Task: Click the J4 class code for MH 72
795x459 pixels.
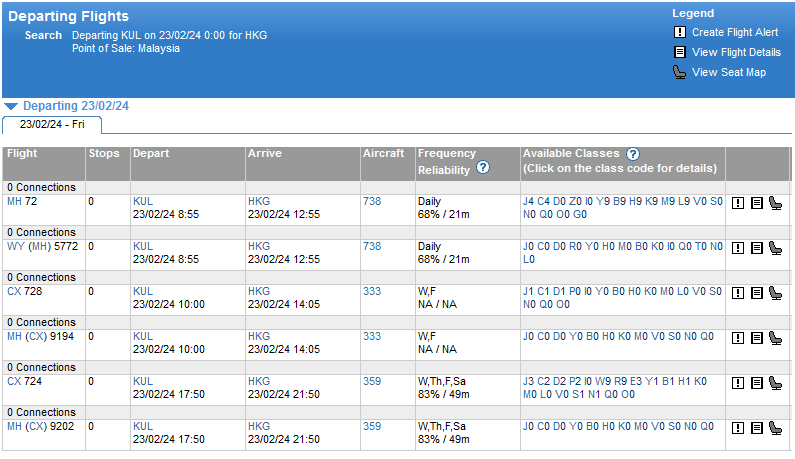Action: coord(528,201)
